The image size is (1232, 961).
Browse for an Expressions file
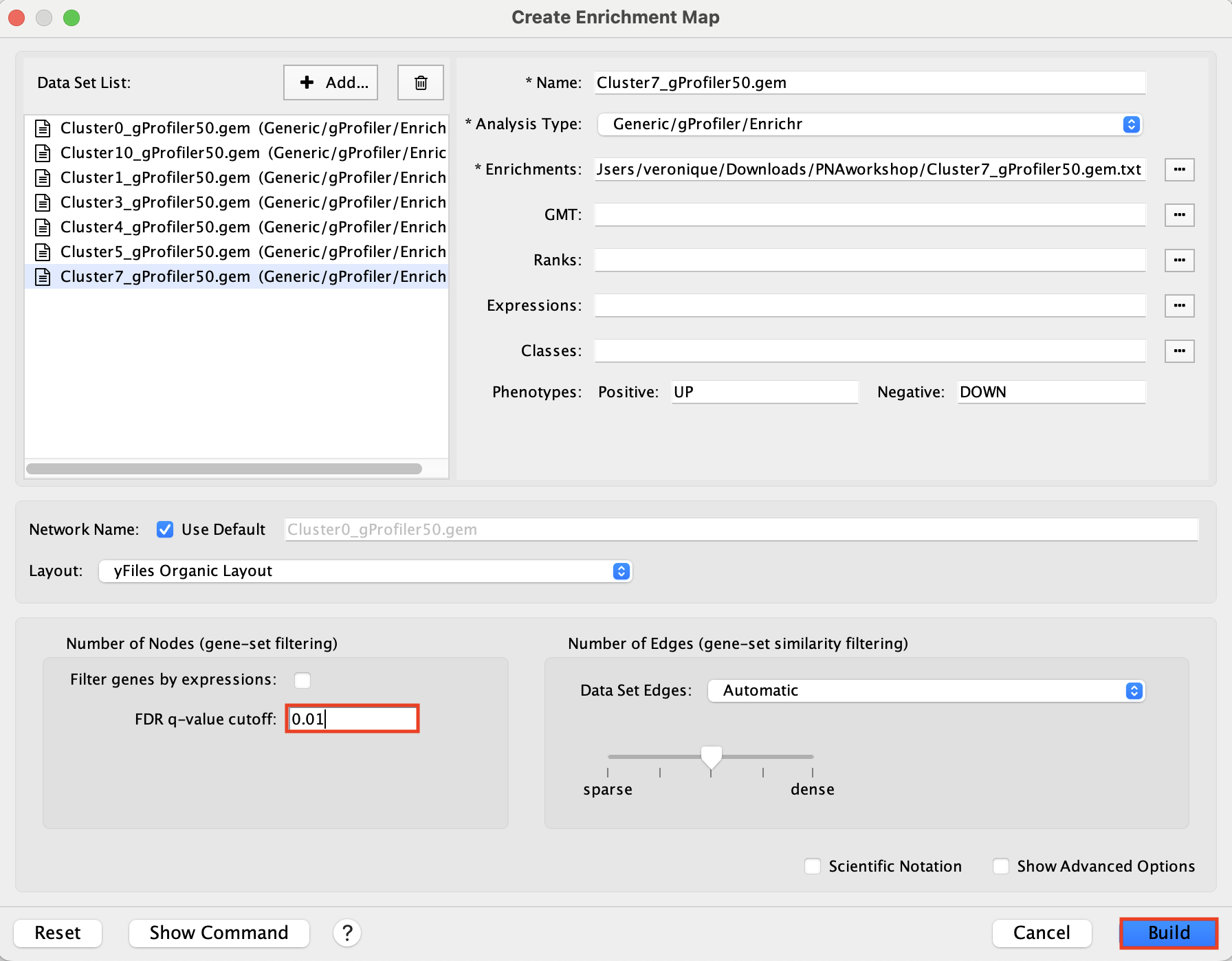point(1179,306)
